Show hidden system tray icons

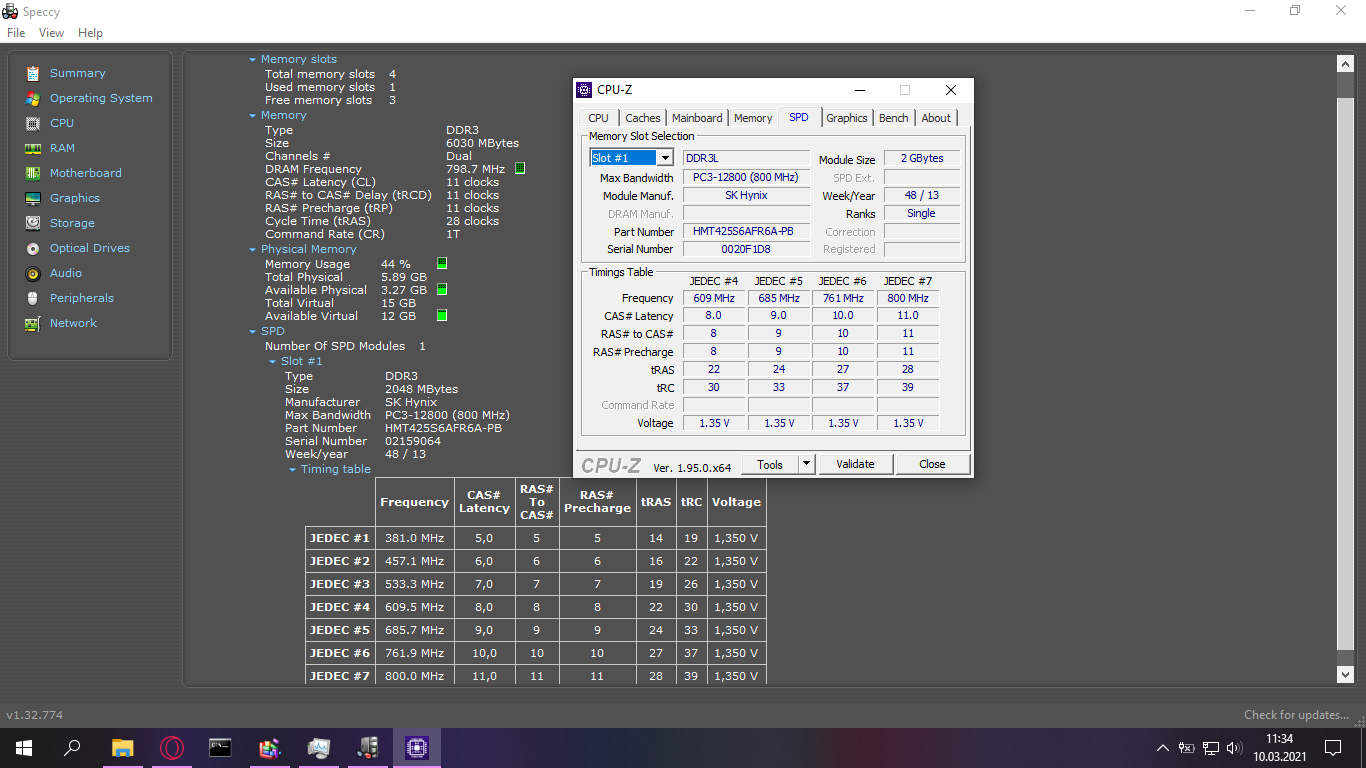pyautogui.click(x=1162, y=747)
